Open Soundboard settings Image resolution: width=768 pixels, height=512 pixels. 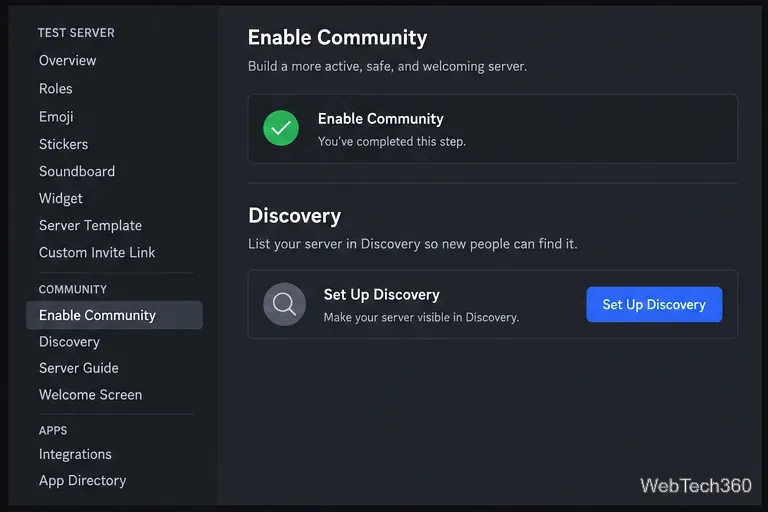tap(77, 171)
